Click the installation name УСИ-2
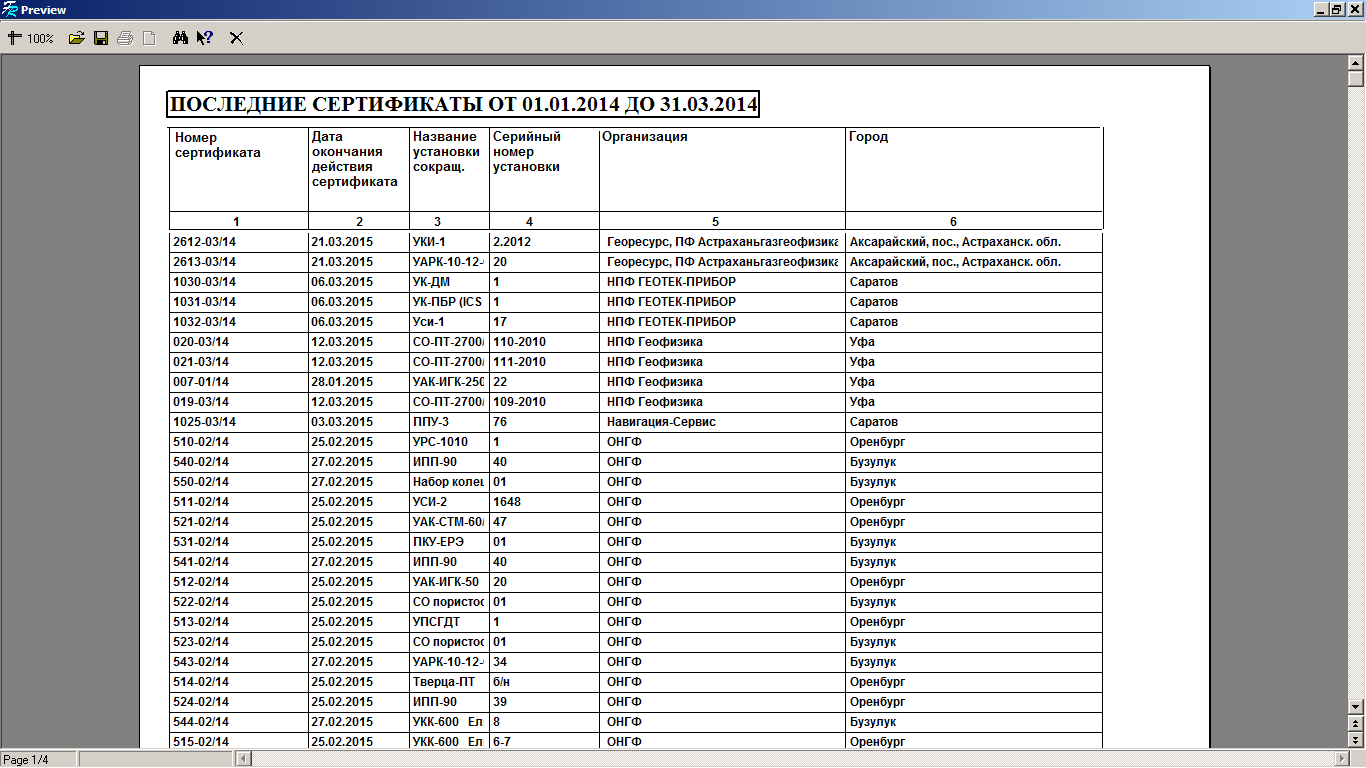 [430, 502]
